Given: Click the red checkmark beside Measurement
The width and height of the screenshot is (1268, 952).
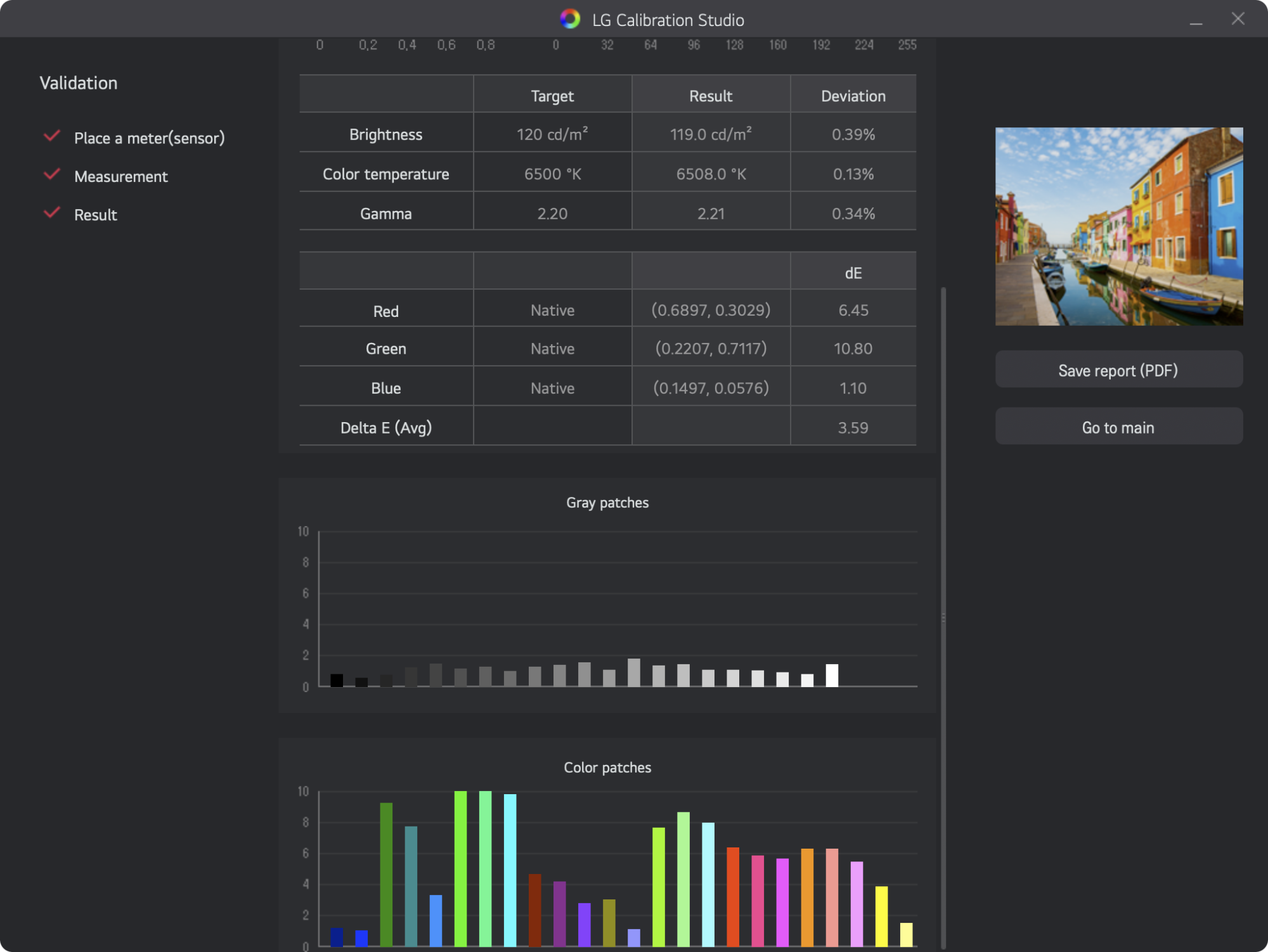Looking at the screenshot, I should click(52, 174).
